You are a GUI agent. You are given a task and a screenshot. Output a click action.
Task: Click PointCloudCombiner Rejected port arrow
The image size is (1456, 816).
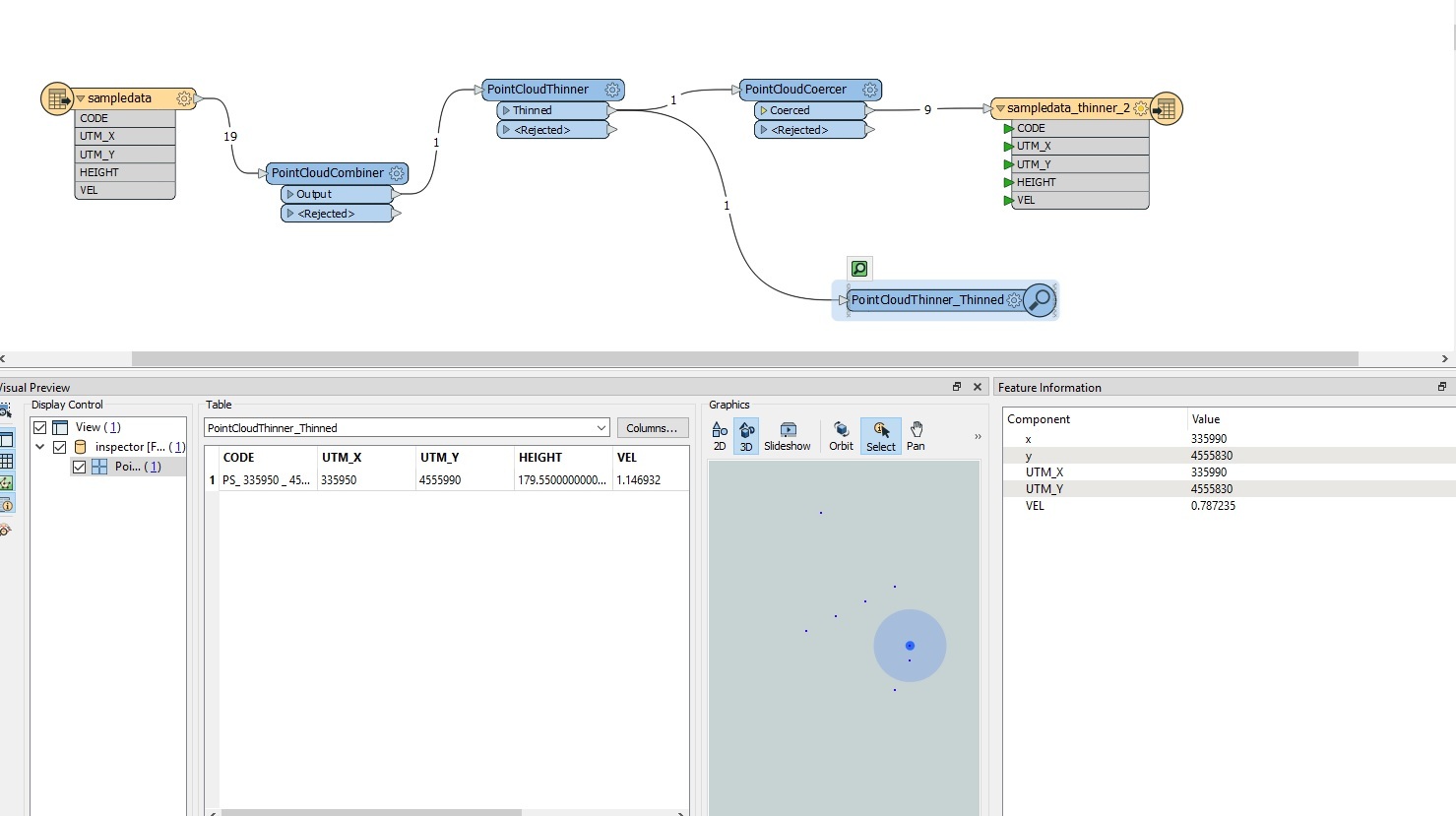(x=289, y=214)
